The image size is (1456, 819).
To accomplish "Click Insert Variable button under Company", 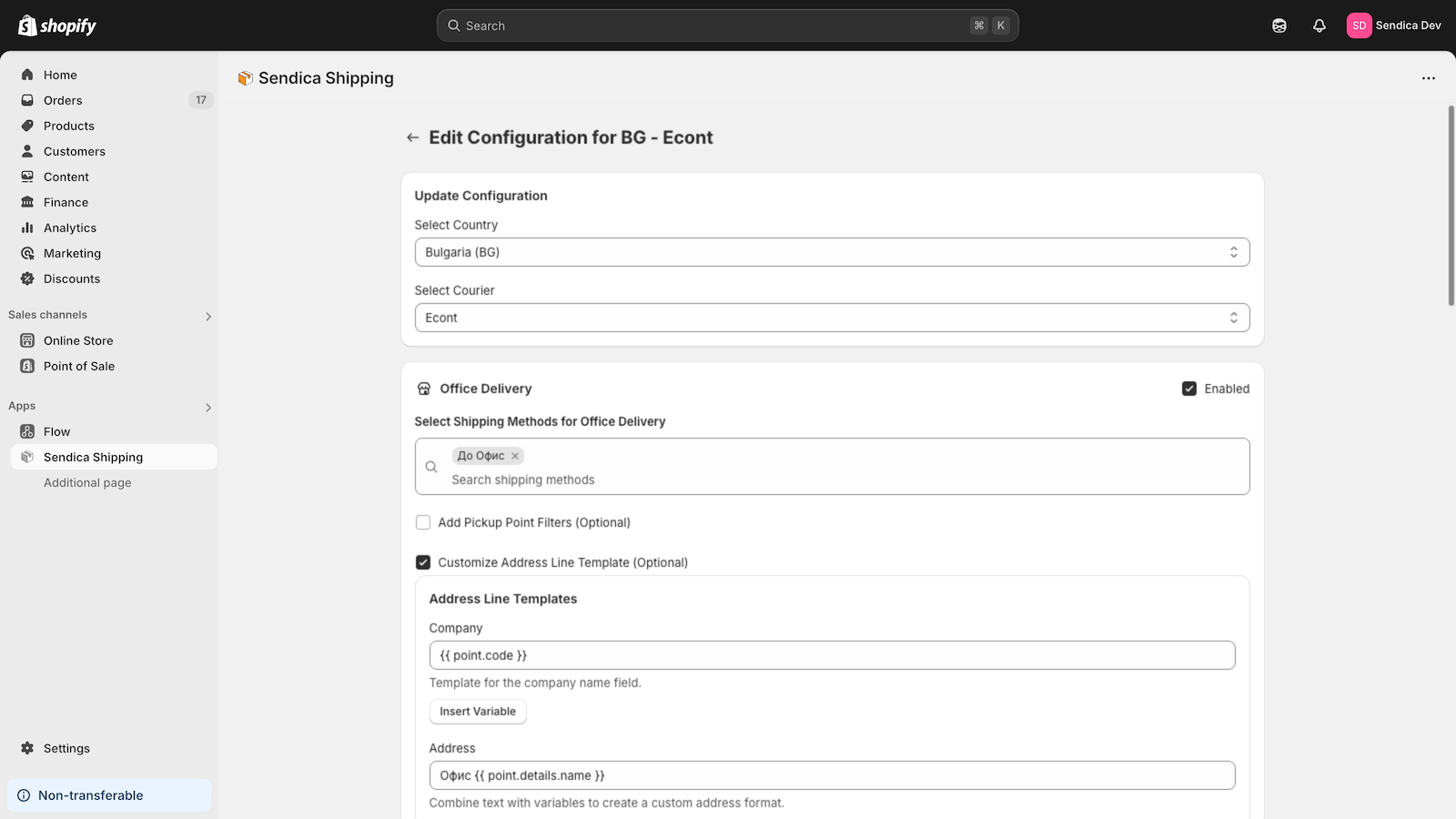I will point(478,712).
